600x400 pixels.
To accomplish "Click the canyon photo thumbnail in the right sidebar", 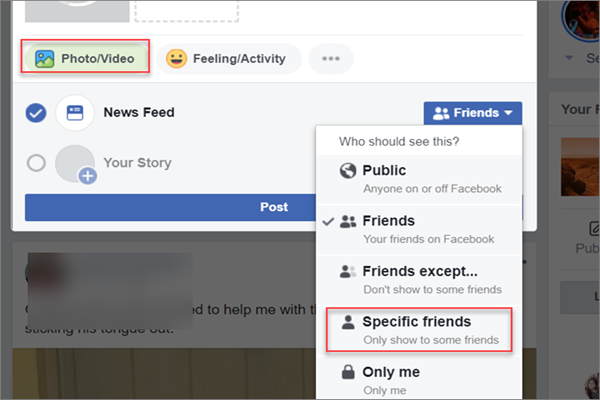I will pos(580,167).
